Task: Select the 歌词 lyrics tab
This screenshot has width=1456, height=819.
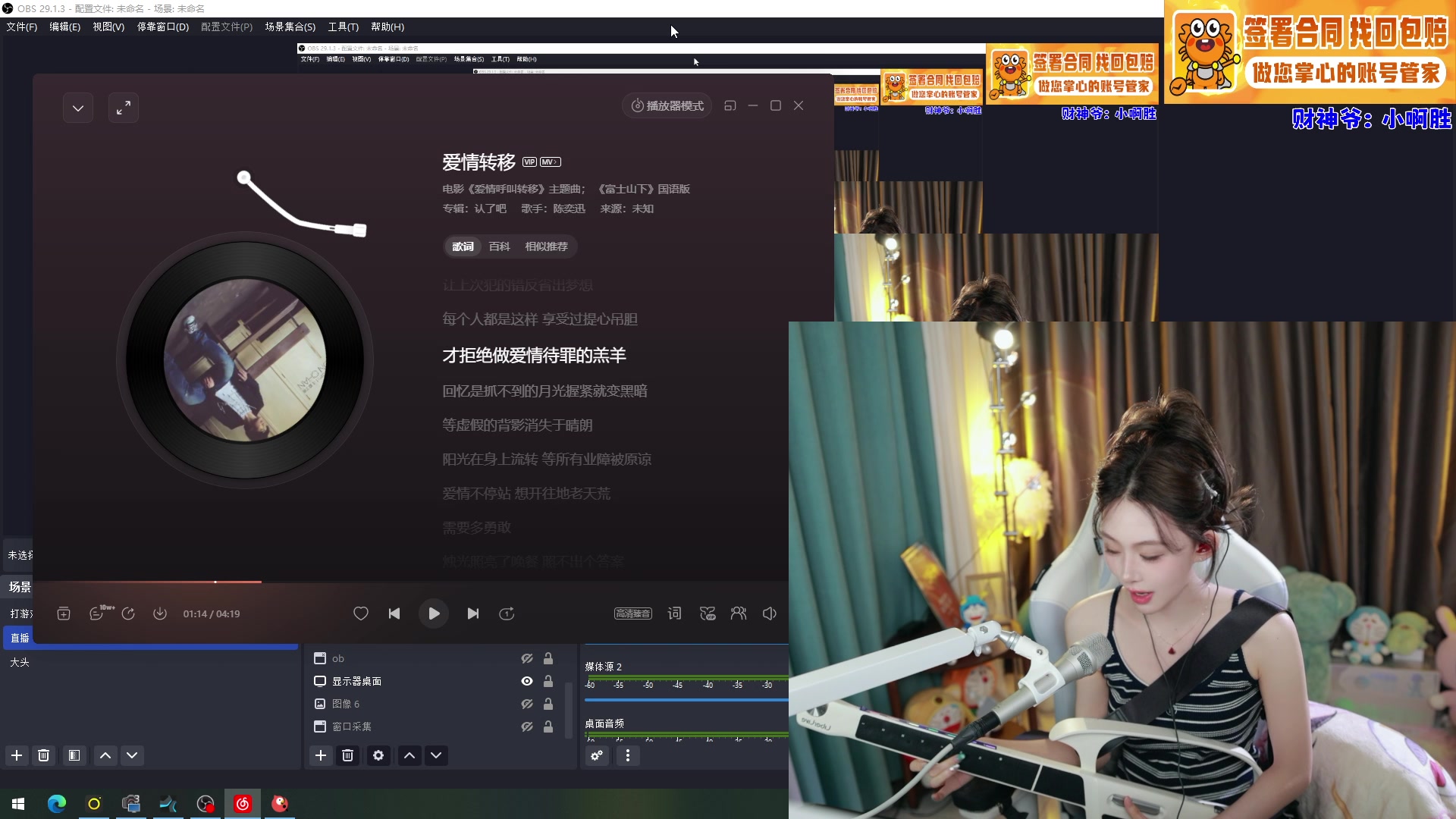Action: [463, 246]
